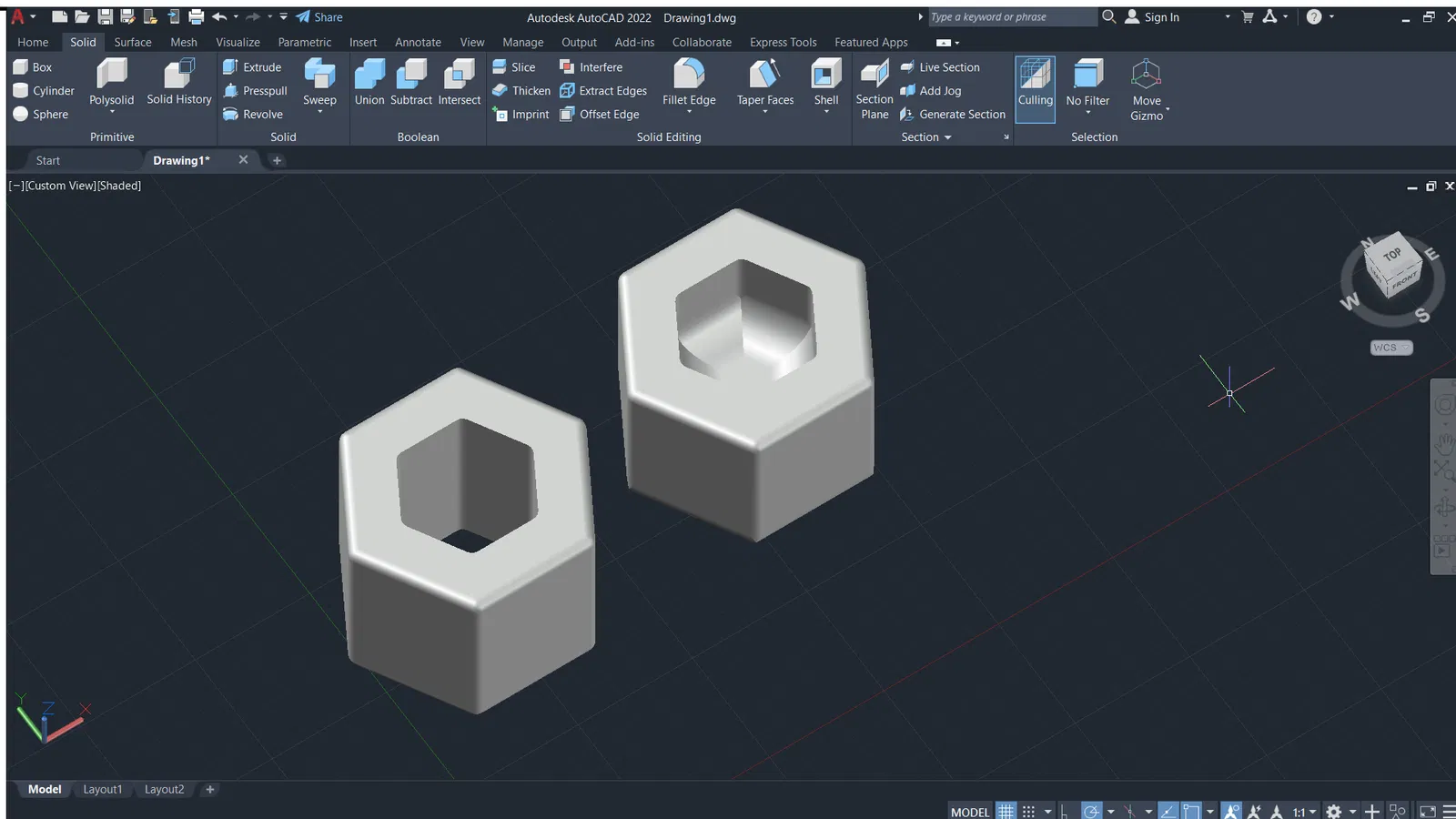This screenshot has height=819, width=1456.
Task: Apply Intersect boolean operation
Action: pyautogui.click(x=460, y=82)
